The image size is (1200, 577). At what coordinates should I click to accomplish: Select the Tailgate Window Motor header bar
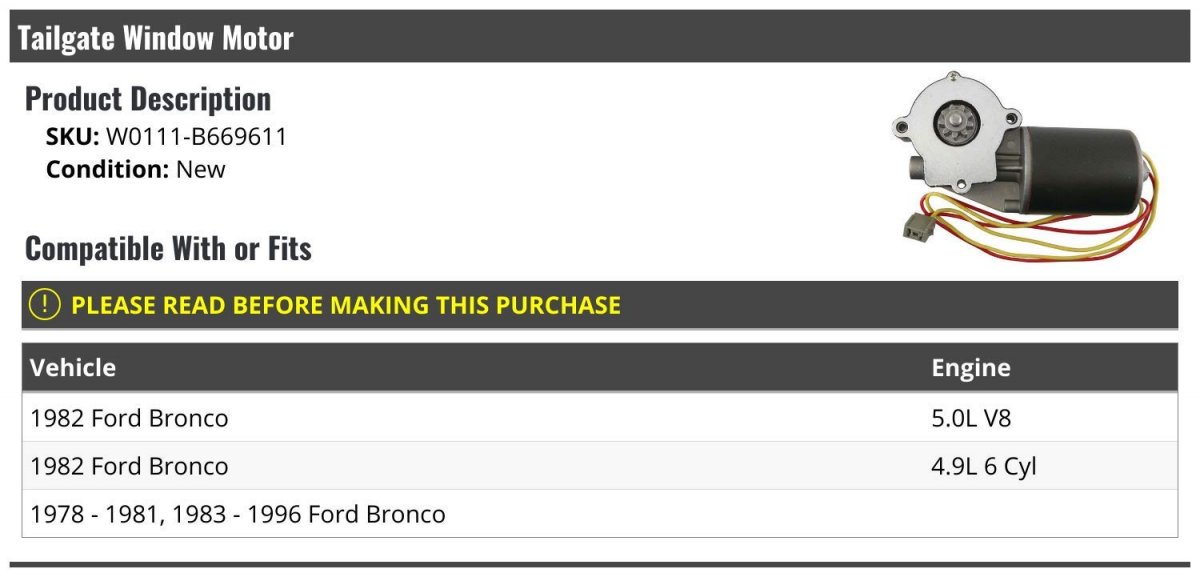(x=600, y=37)
